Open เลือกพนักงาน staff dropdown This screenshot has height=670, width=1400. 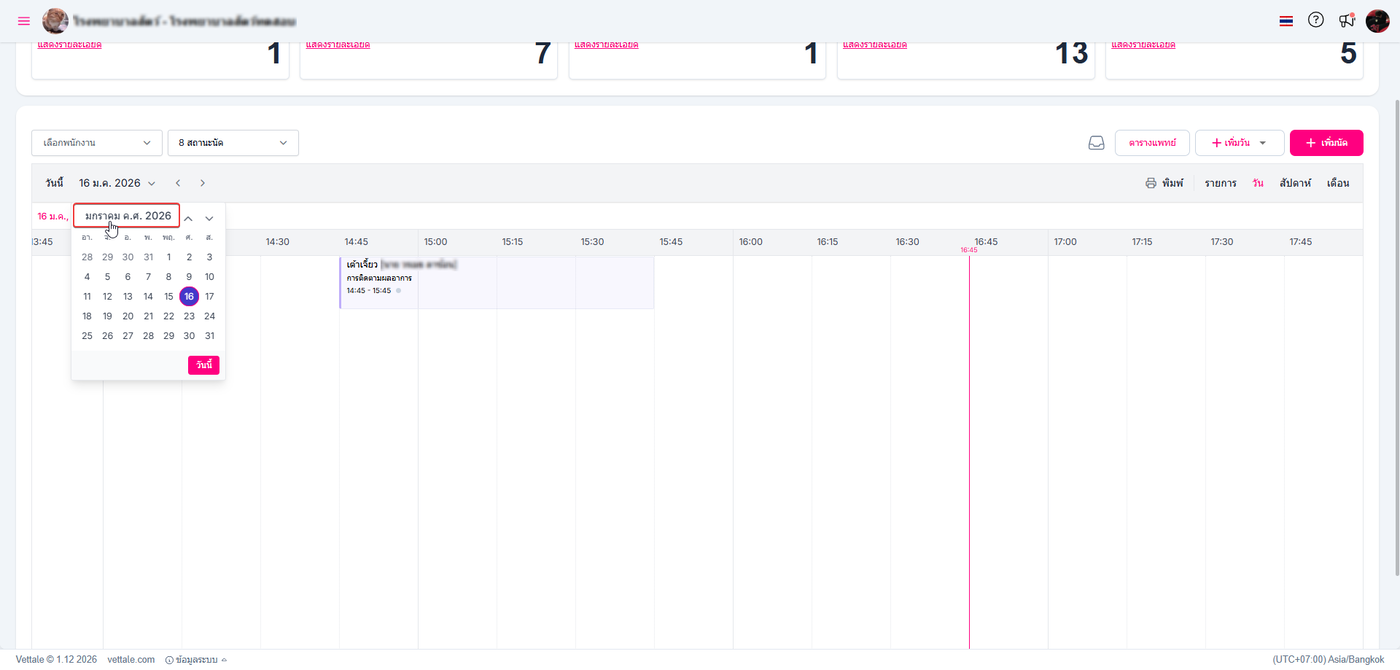coord(97,143)
